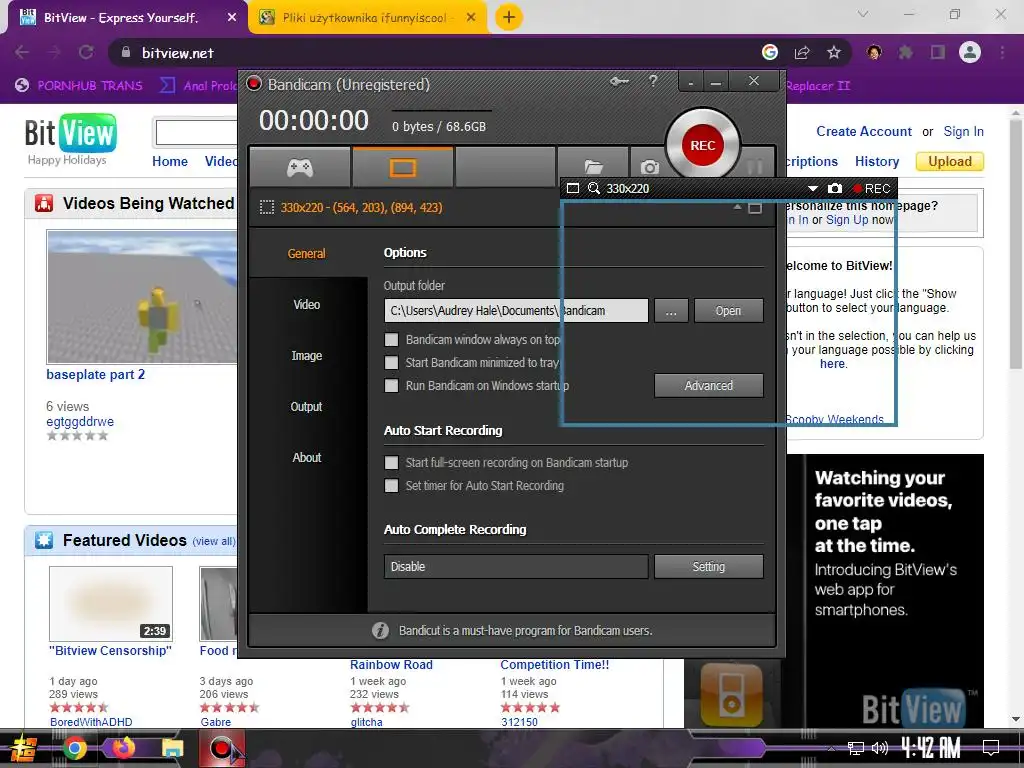Image resolution: width=1024 pixels, height=768 pixels.
Task: Click the dotted selection rectangle icon
Action: point(266,208)
